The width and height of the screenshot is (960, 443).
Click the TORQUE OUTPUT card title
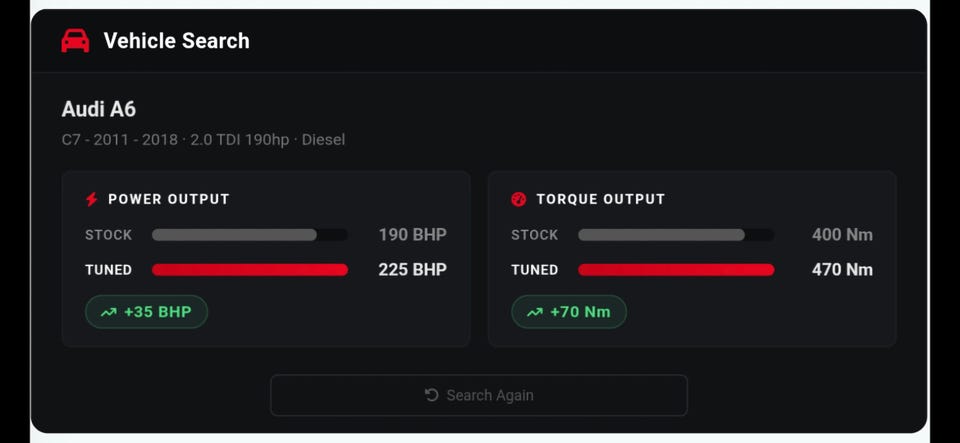(x=601, y=199)
